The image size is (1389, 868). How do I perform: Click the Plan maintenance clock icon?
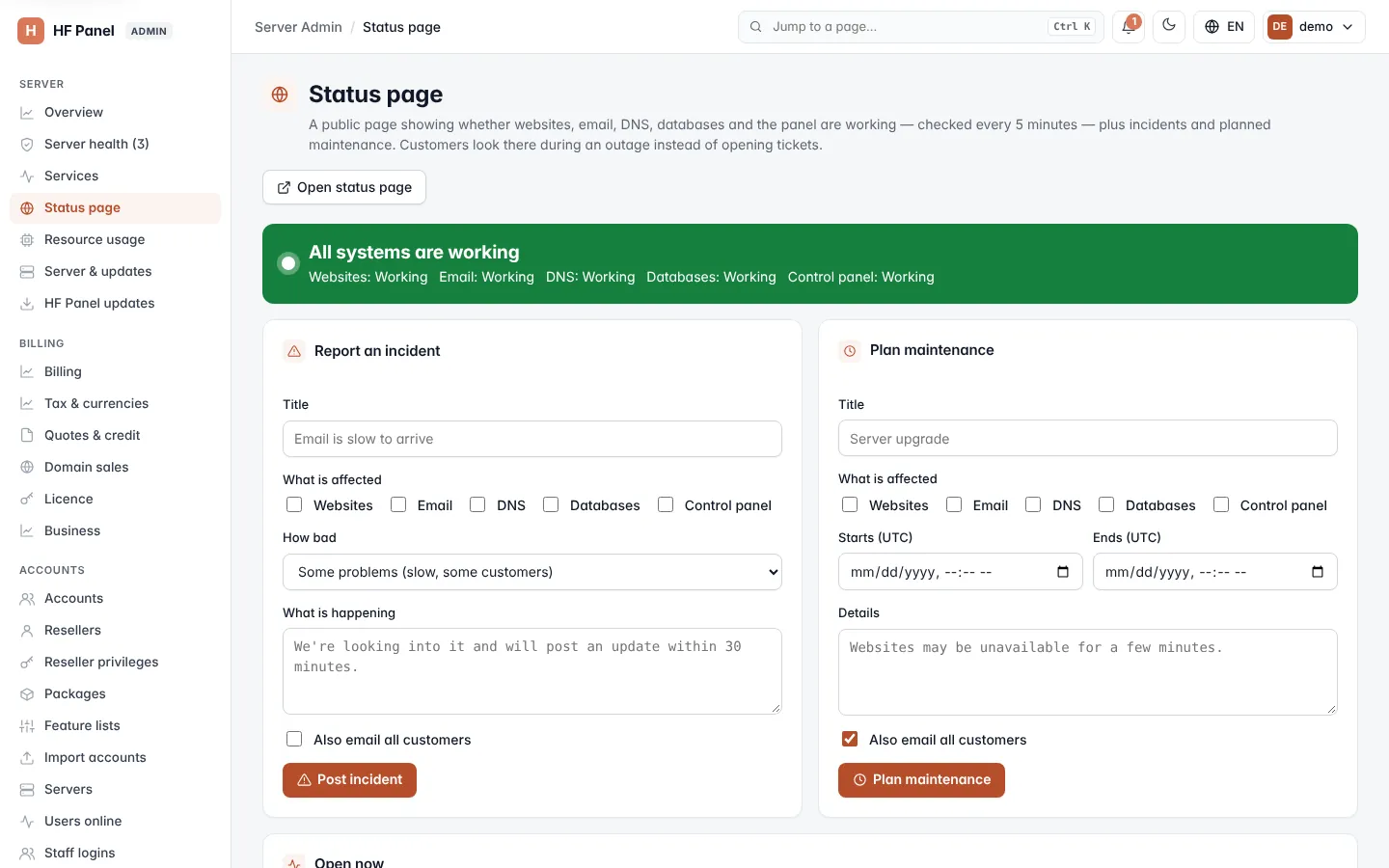tap(850, 351)
